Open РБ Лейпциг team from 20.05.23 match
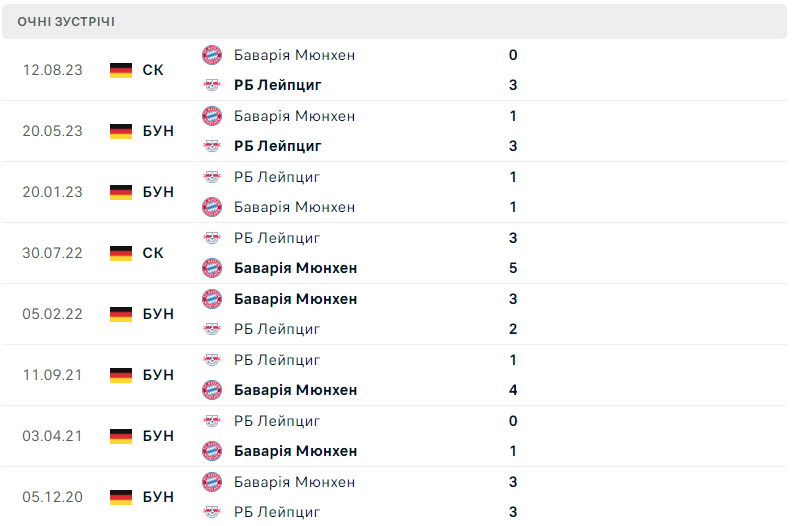The width and height of the screenshot is (796, 526). coord(277,146)
